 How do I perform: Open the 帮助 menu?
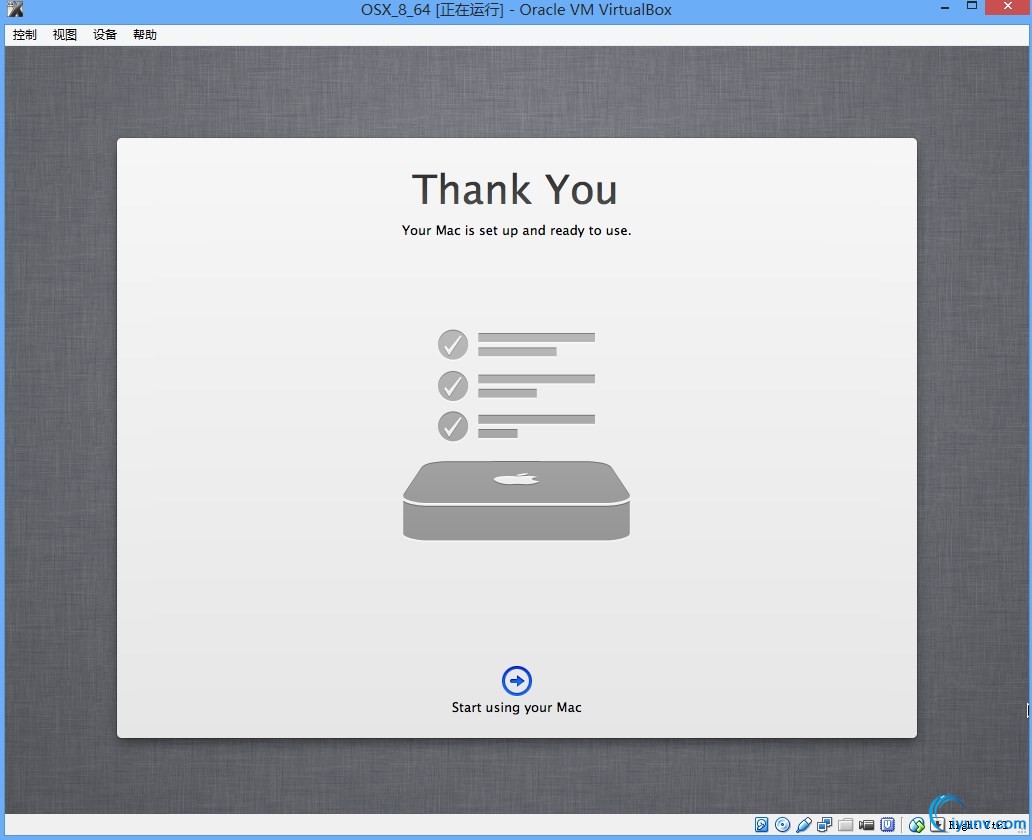tap(145, 35)
